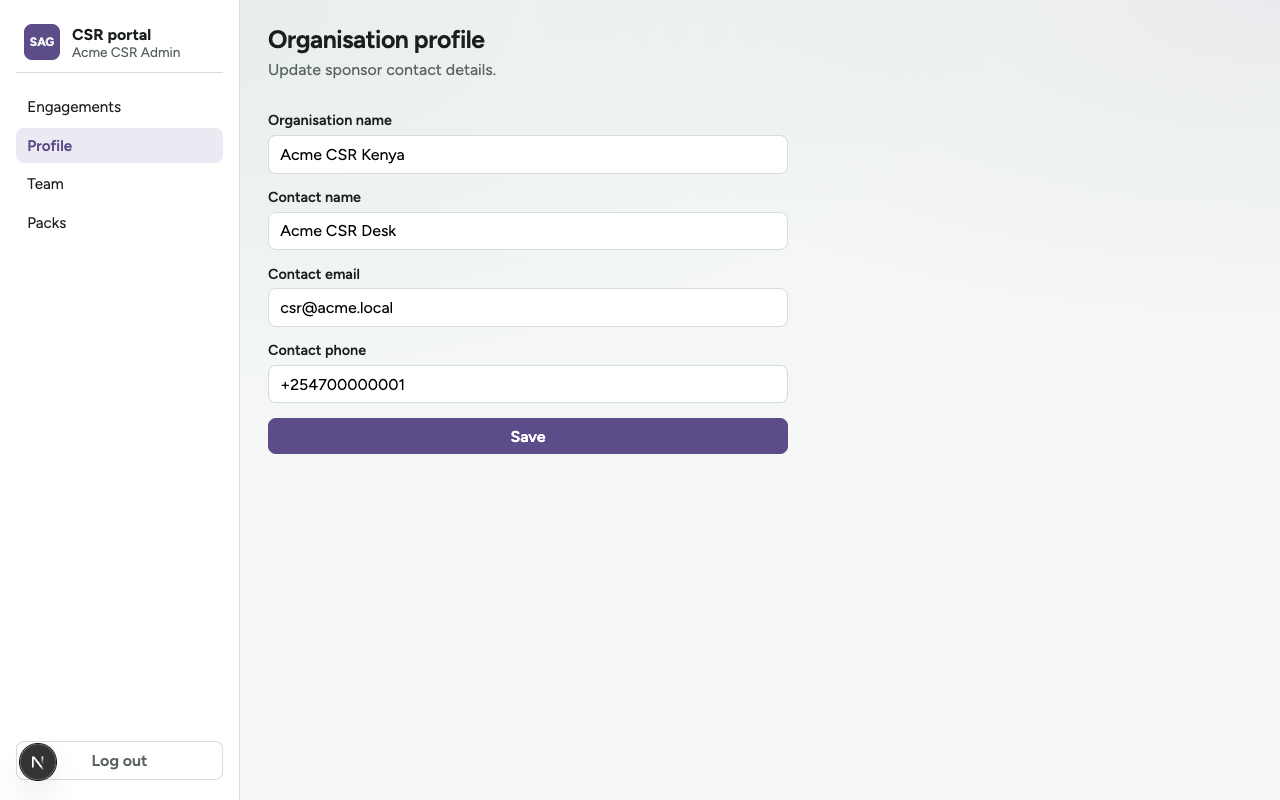Click the Contact phone input
This screenshot has height=800, width=1280.
(528, 384)
